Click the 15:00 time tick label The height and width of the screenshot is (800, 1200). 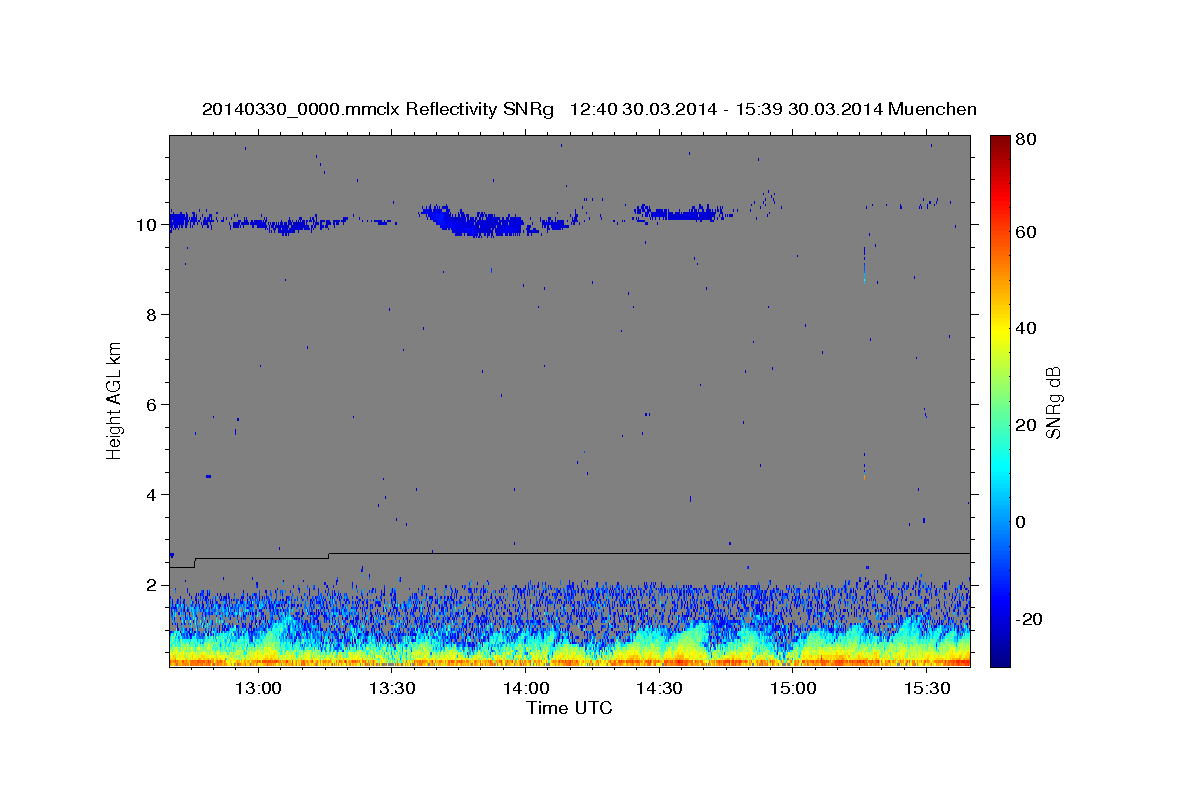(x=793, y=689)
